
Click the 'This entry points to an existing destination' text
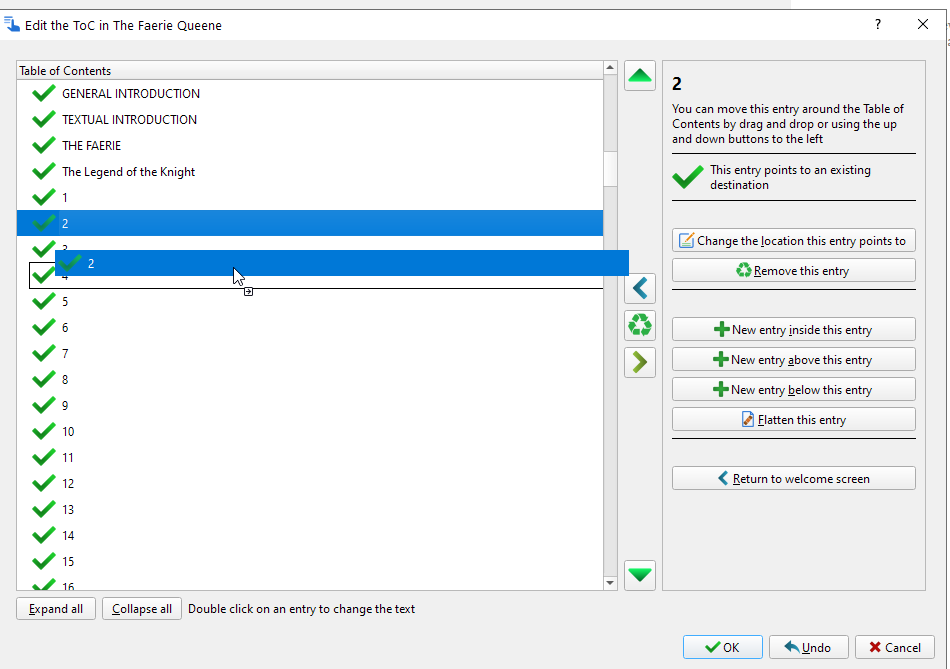click(x=791, y=178)
